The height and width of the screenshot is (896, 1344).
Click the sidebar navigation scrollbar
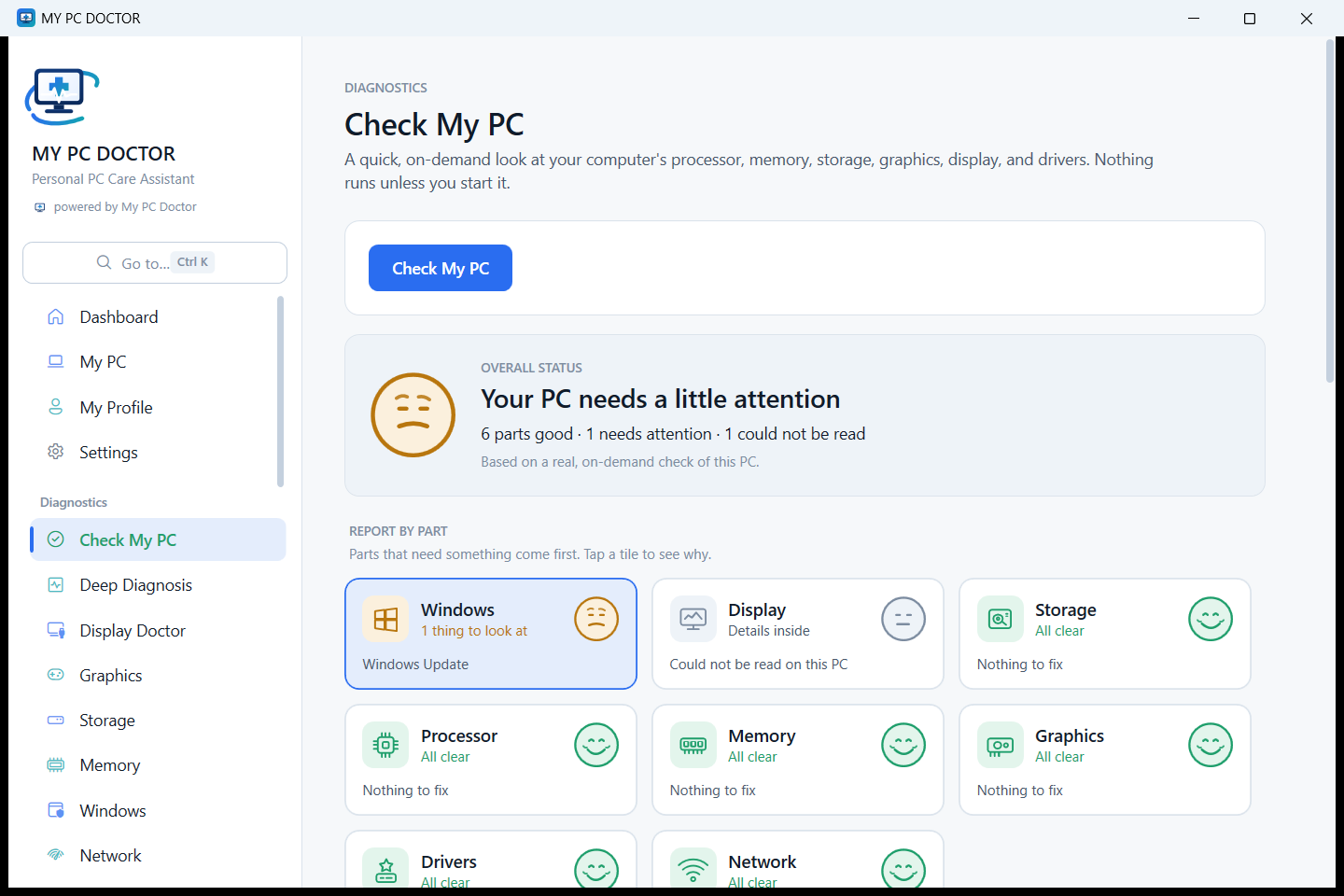pos(280,391)
